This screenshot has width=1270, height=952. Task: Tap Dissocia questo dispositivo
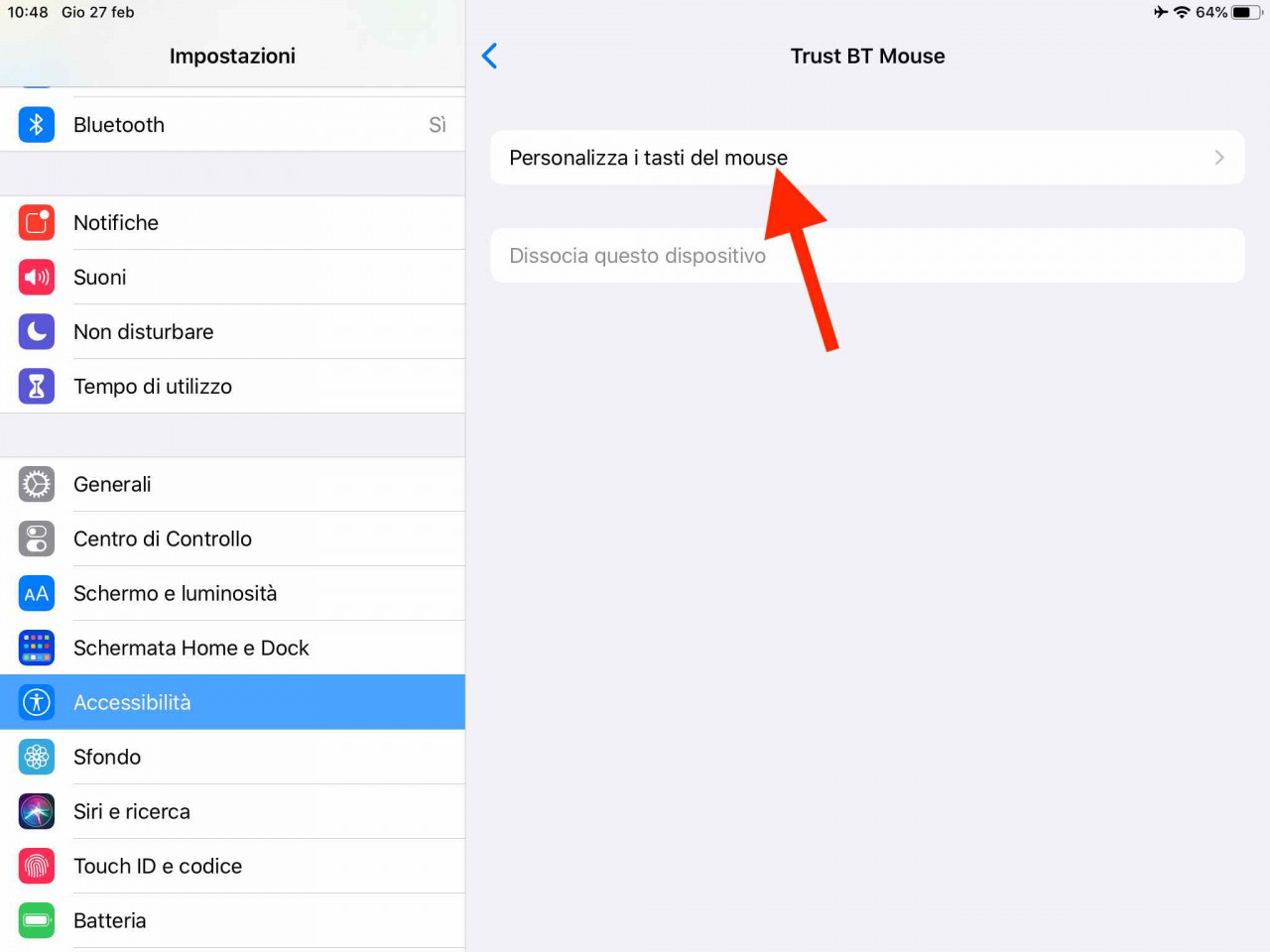(867, 256)
